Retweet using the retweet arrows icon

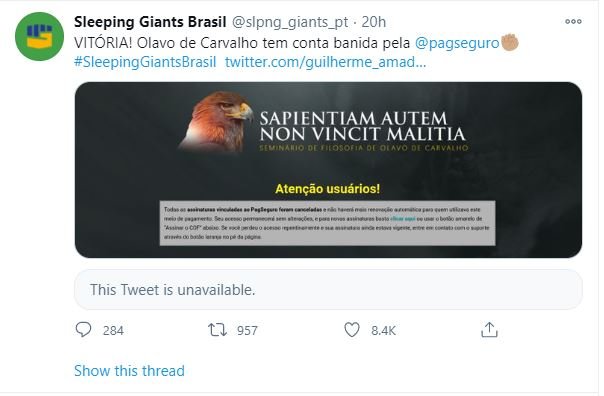(x=218, y=330)
